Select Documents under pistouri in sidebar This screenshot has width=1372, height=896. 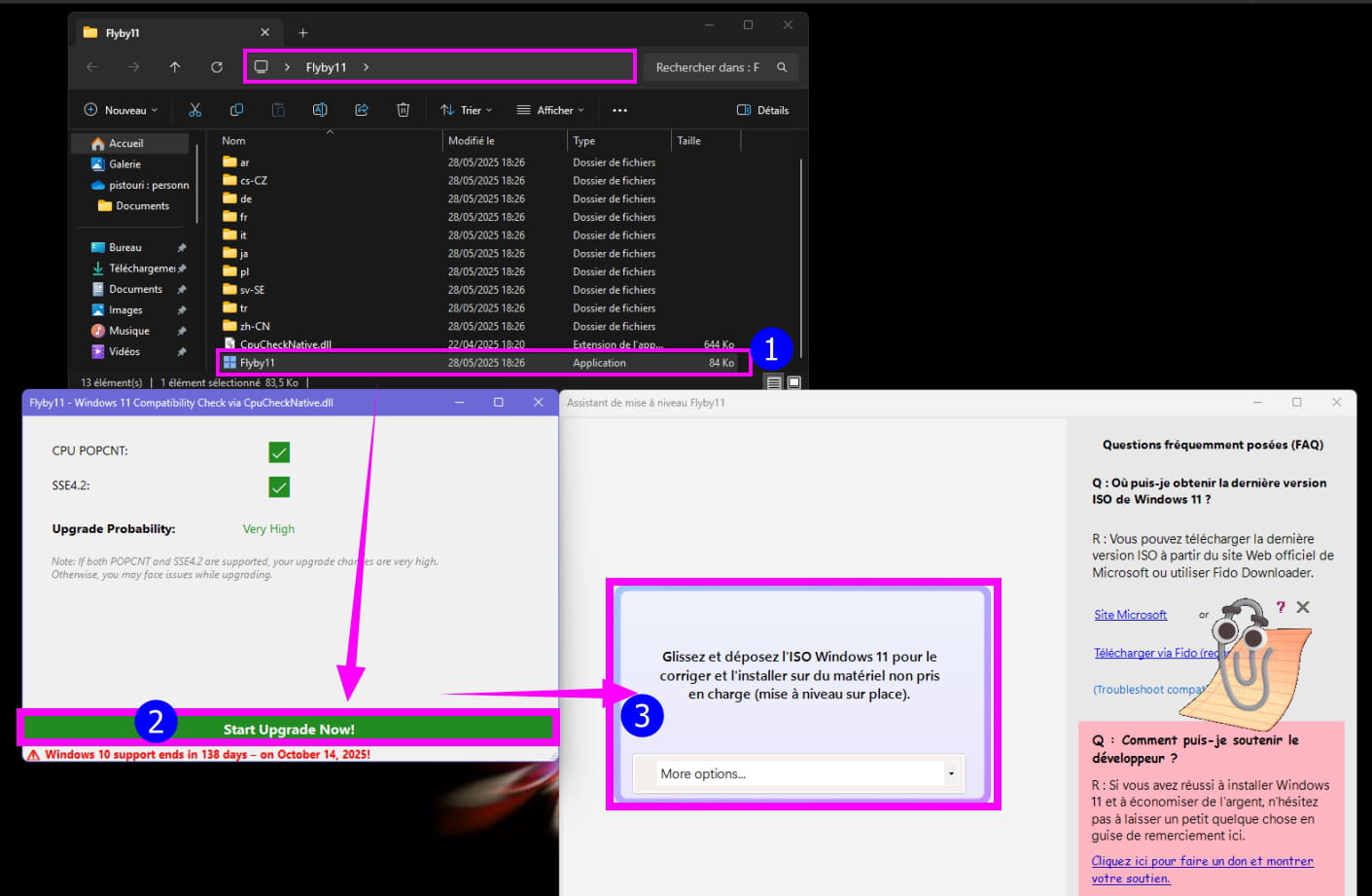click(x=133, y=206)
